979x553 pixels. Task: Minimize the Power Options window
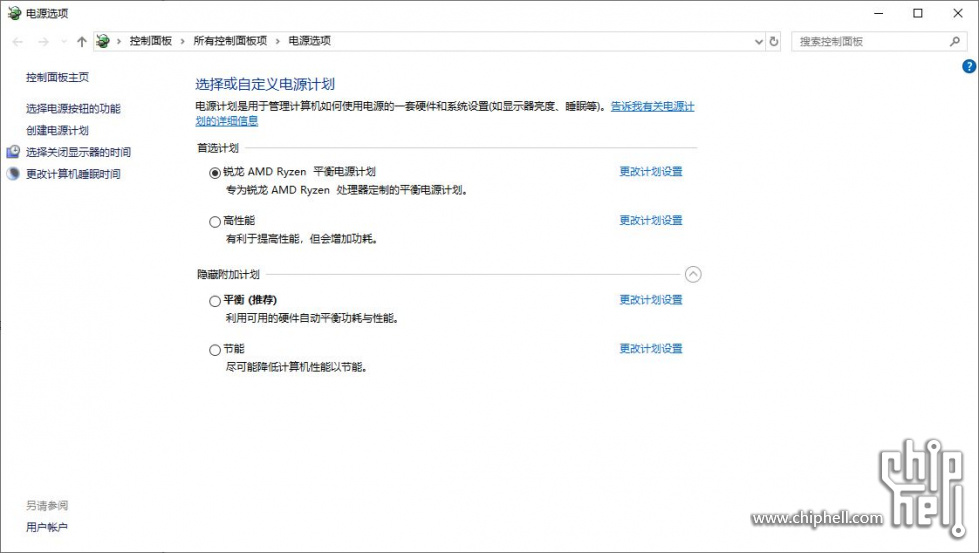(878, 13)
